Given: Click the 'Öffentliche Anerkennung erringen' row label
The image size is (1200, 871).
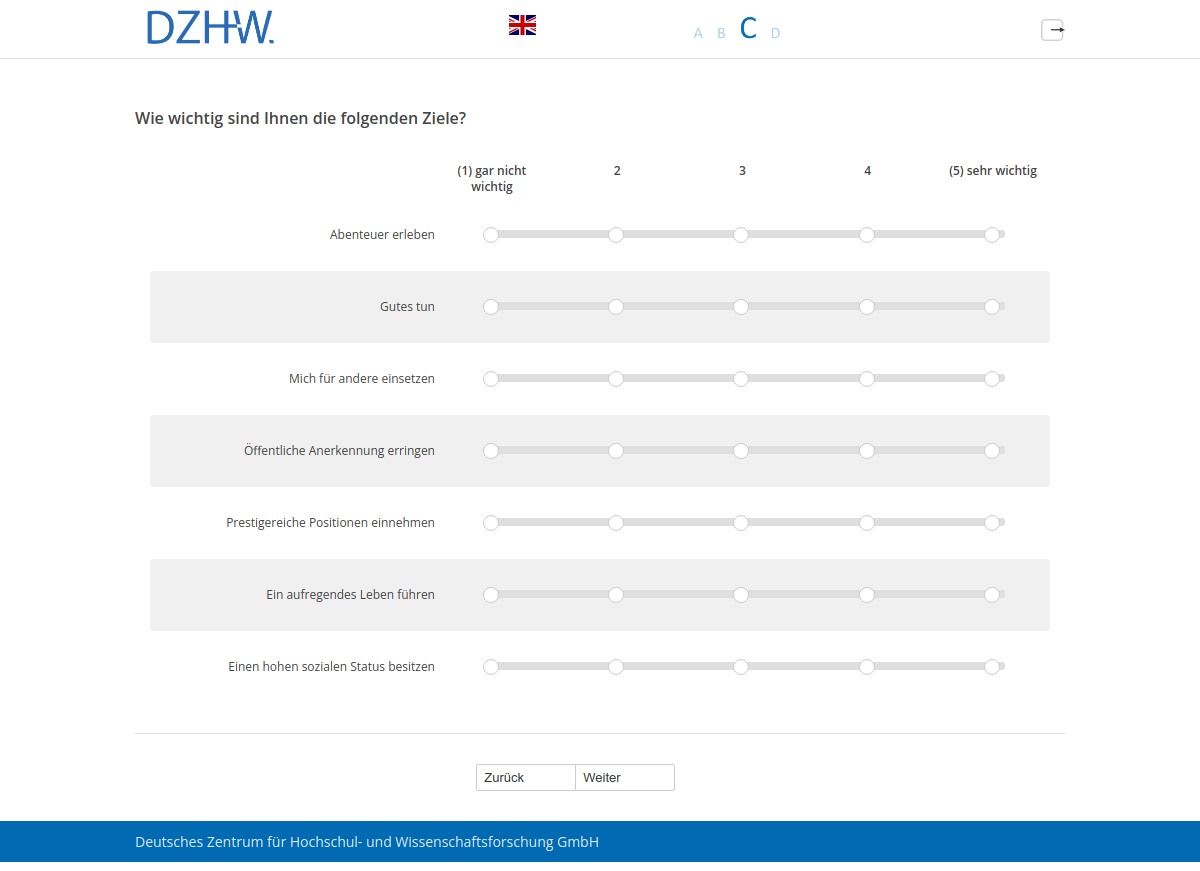Looking at the screenshot, I should pos(339,451).
